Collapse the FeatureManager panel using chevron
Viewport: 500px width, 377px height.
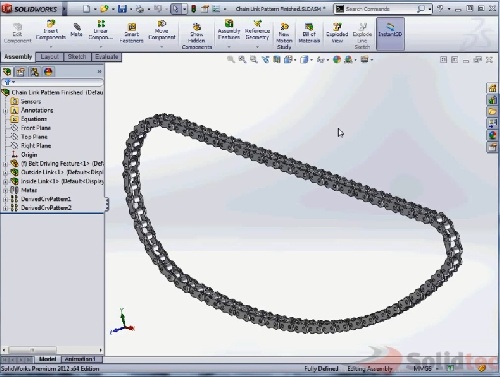coord(99,71)
